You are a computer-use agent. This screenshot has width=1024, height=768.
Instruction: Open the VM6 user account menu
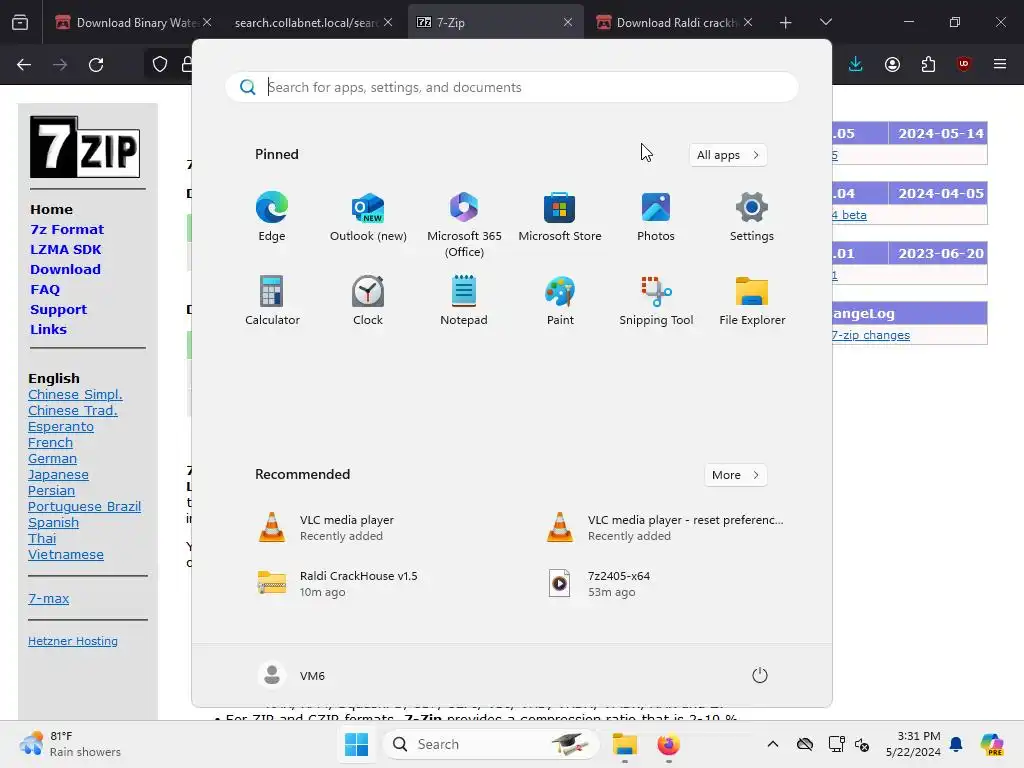point(291,675)
